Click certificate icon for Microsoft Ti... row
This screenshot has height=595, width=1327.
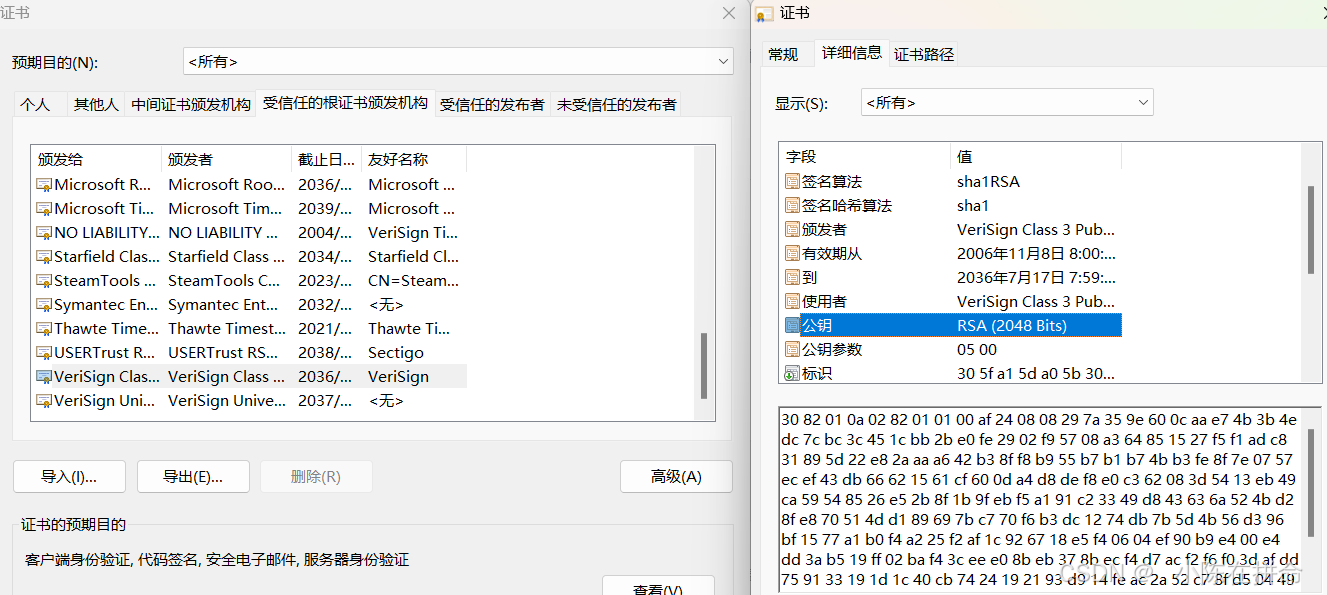(44, 209)
